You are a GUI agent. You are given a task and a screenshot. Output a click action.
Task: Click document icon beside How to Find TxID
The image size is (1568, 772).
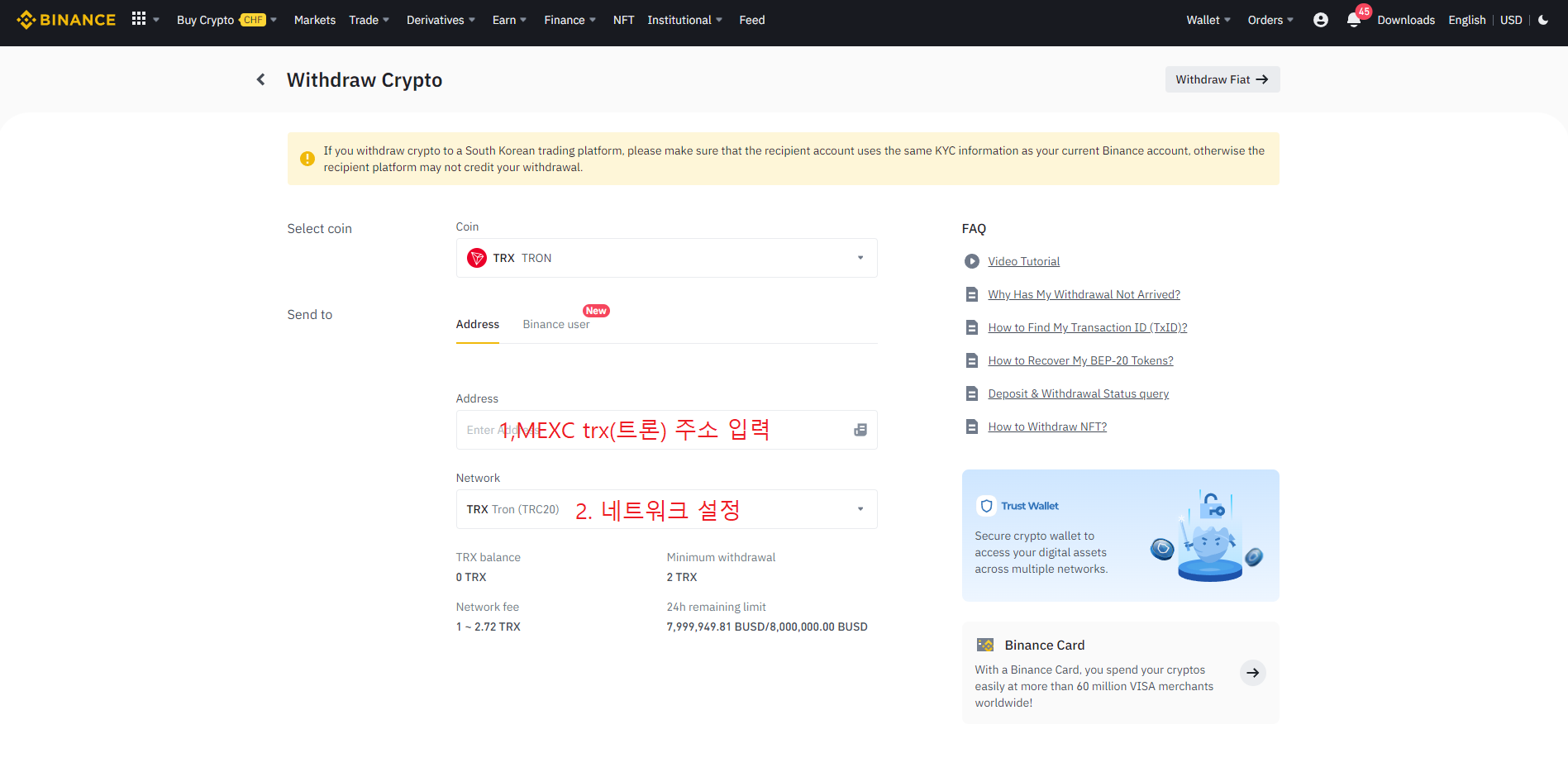pos(972,327)
